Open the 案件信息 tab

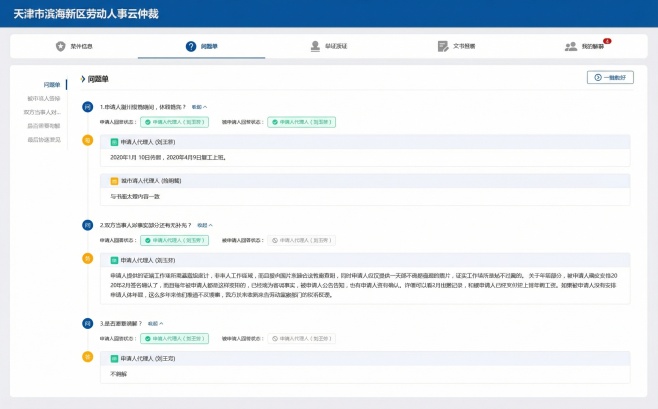pos(74,46)
